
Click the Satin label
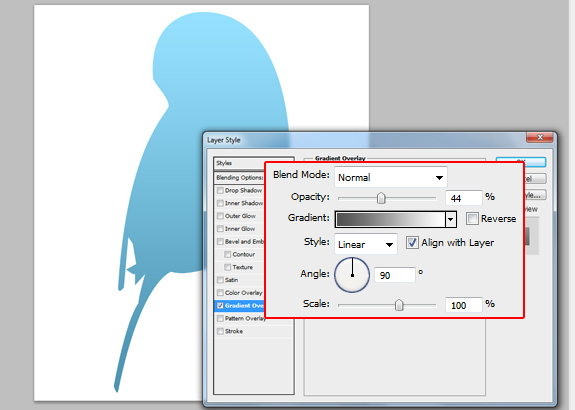pyautogui.click(x=231, y=280)
